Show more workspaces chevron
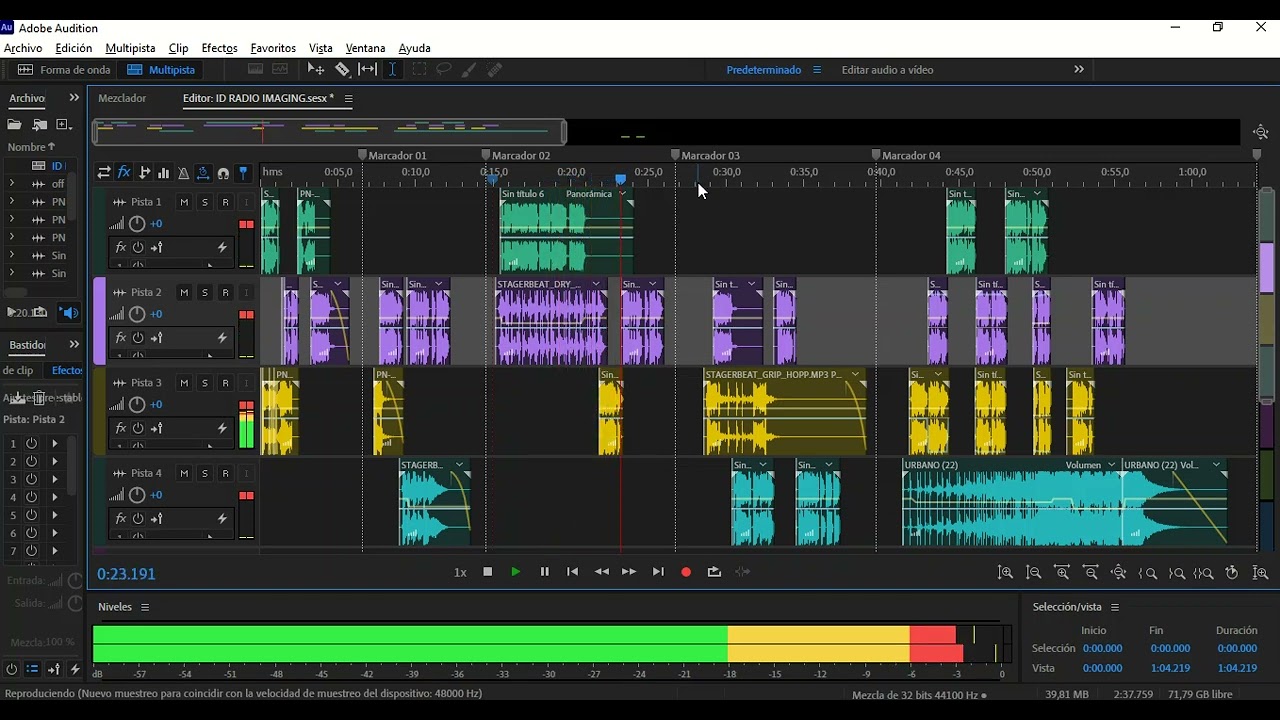The width and height of the screenshot is (1280, 720). point(1079,70)
